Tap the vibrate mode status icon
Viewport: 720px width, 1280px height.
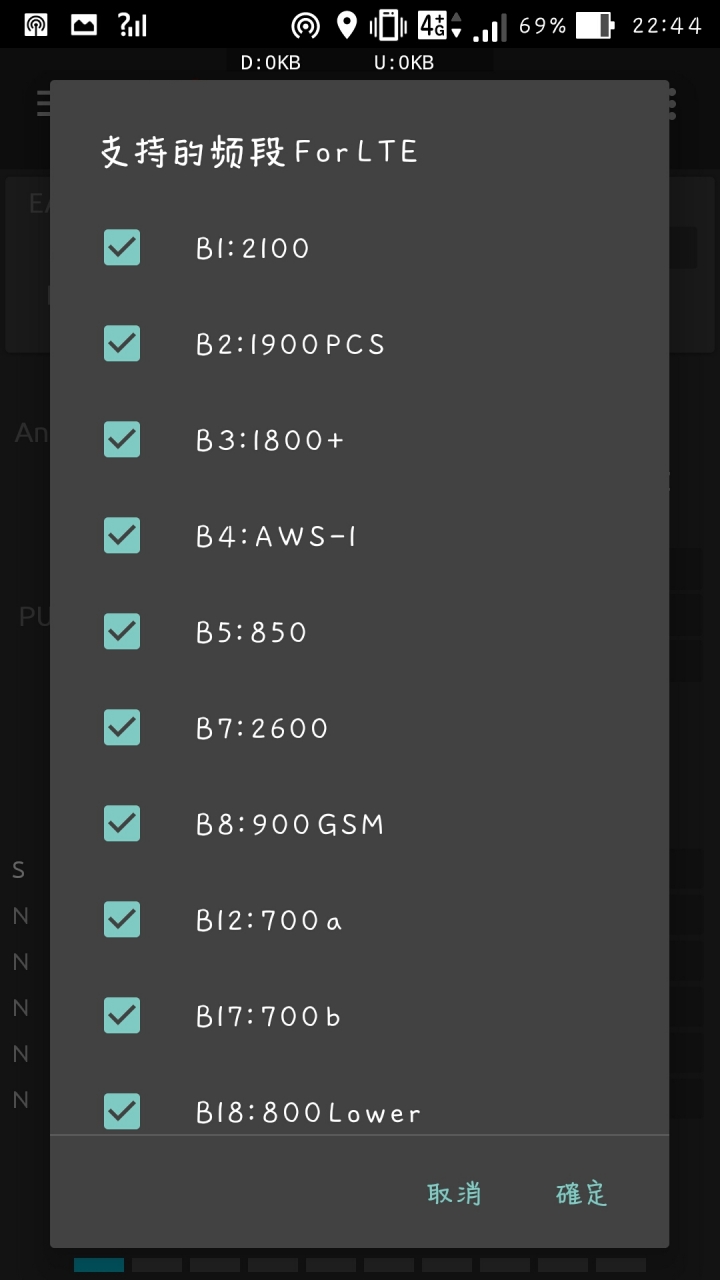click(x=388, y=25)
